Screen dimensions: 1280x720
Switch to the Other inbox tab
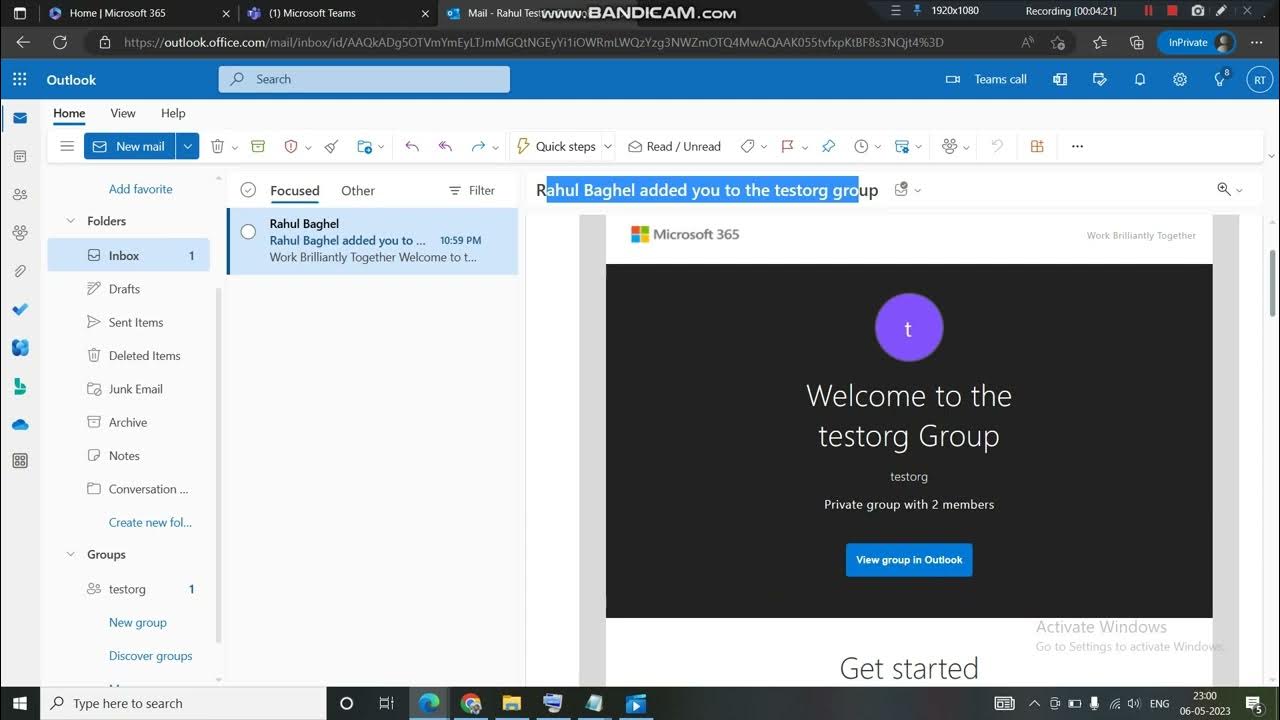pos(358,190)
